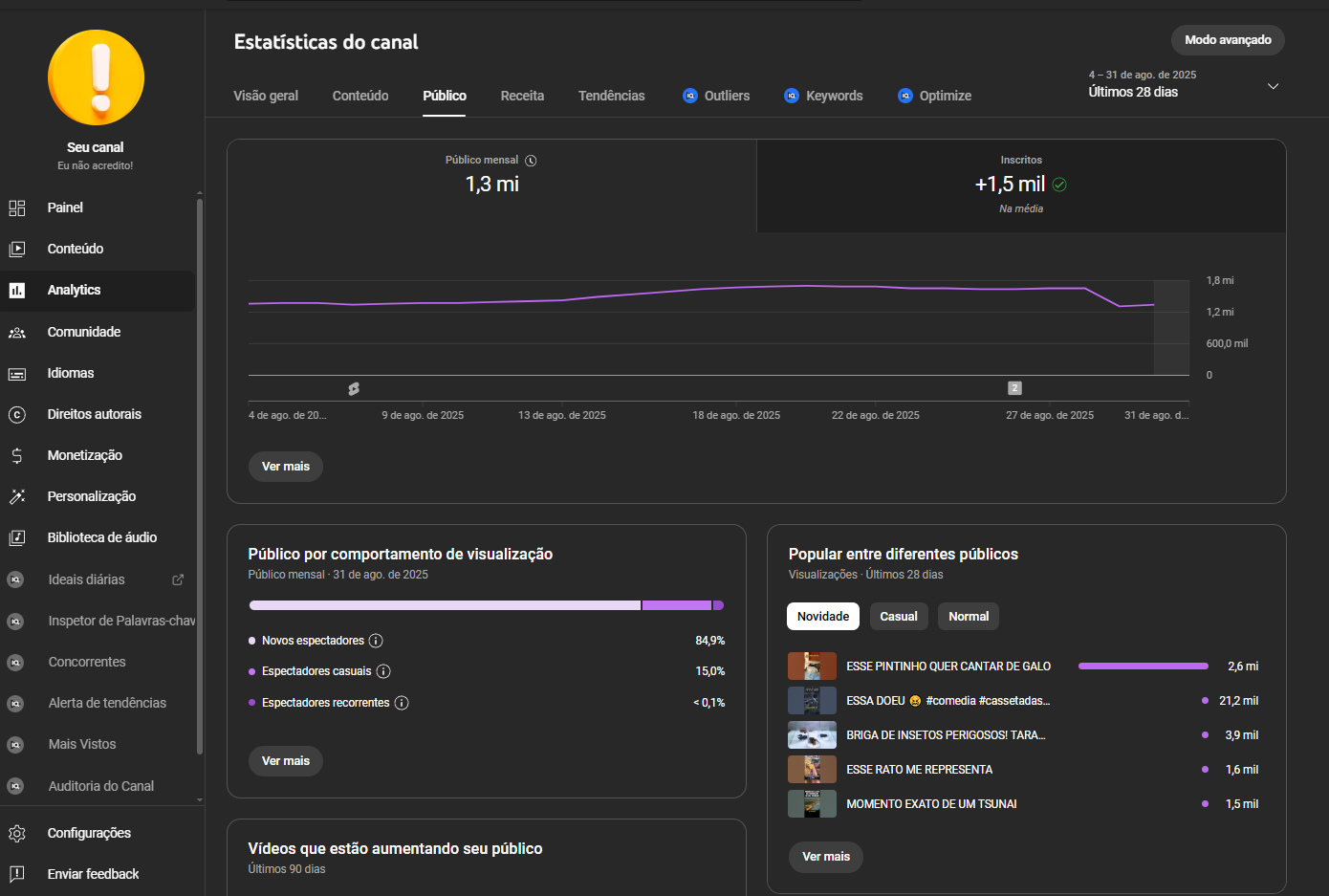1329x896 pixels.
Task: Open Monetização via its dollar icon
Action: point(17,455)
